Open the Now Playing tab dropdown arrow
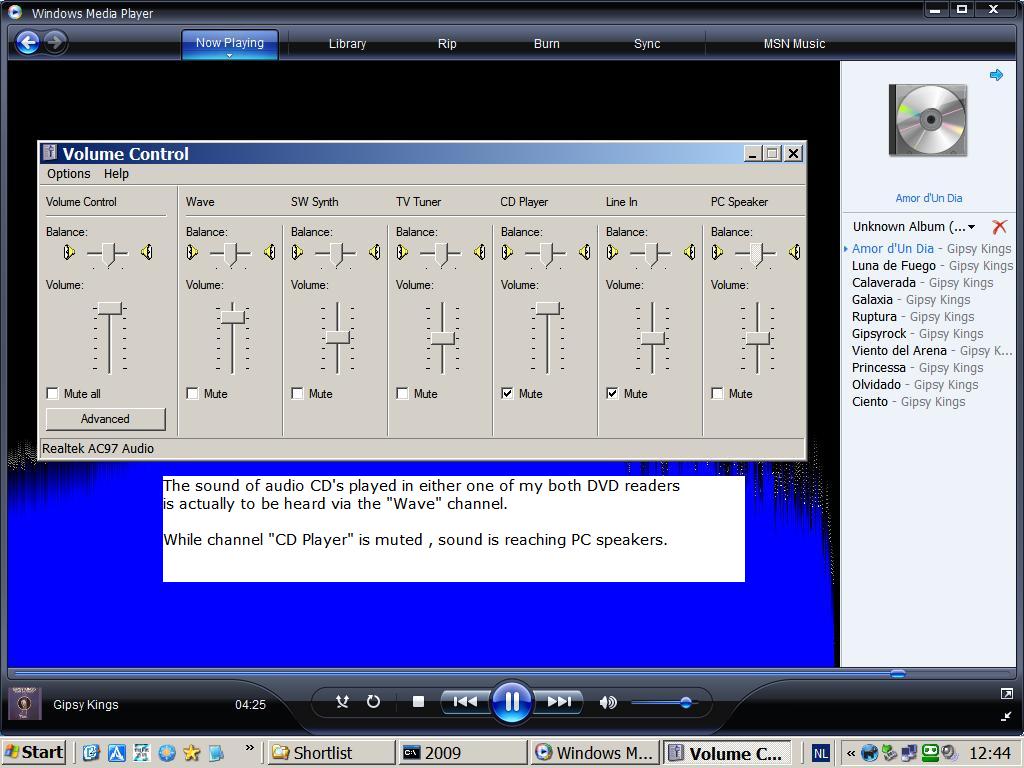 [x=229, y=56]
